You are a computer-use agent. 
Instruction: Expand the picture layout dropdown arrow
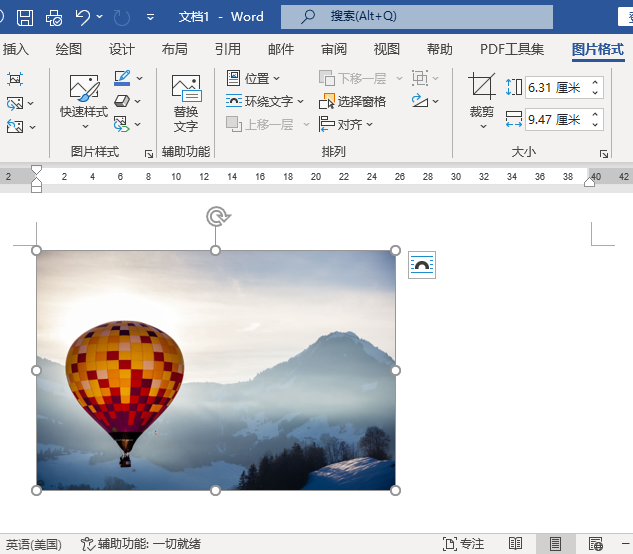tap(138, 124)
